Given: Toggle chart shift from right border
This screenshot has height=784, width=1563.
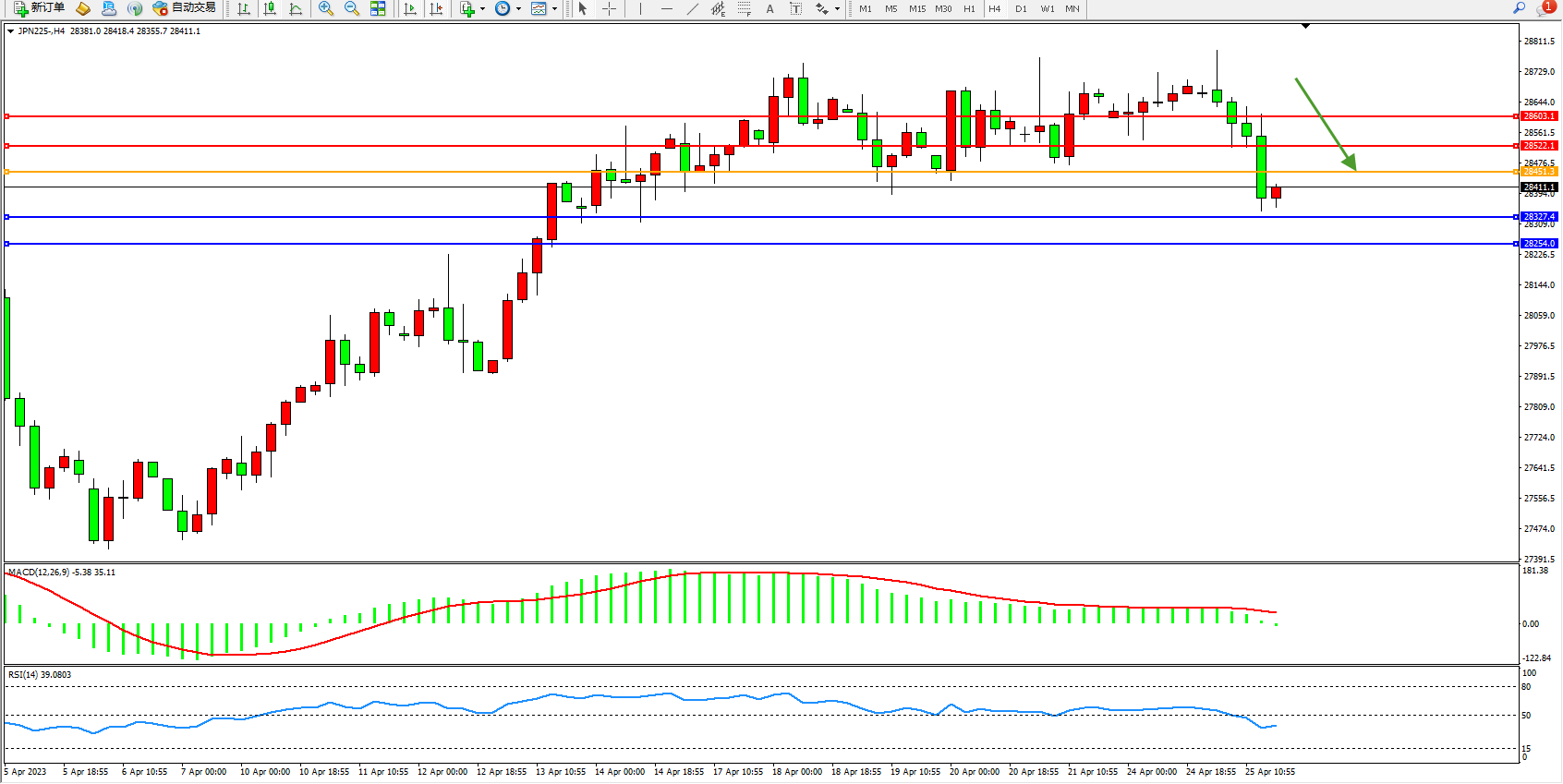Looking at the screenshot, I should (x=436, y=8).
